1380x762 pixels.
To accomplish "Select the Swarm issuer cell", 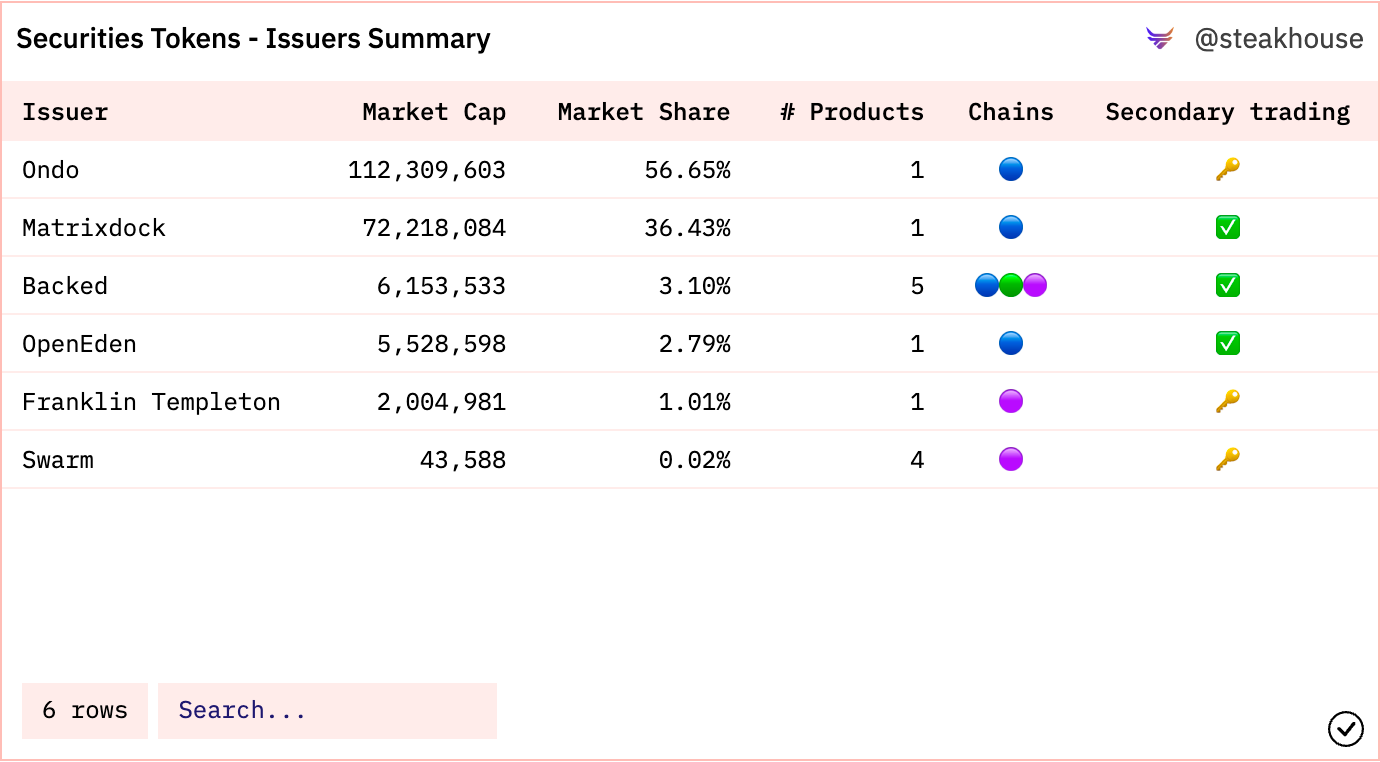I will (x=58, y=460).
